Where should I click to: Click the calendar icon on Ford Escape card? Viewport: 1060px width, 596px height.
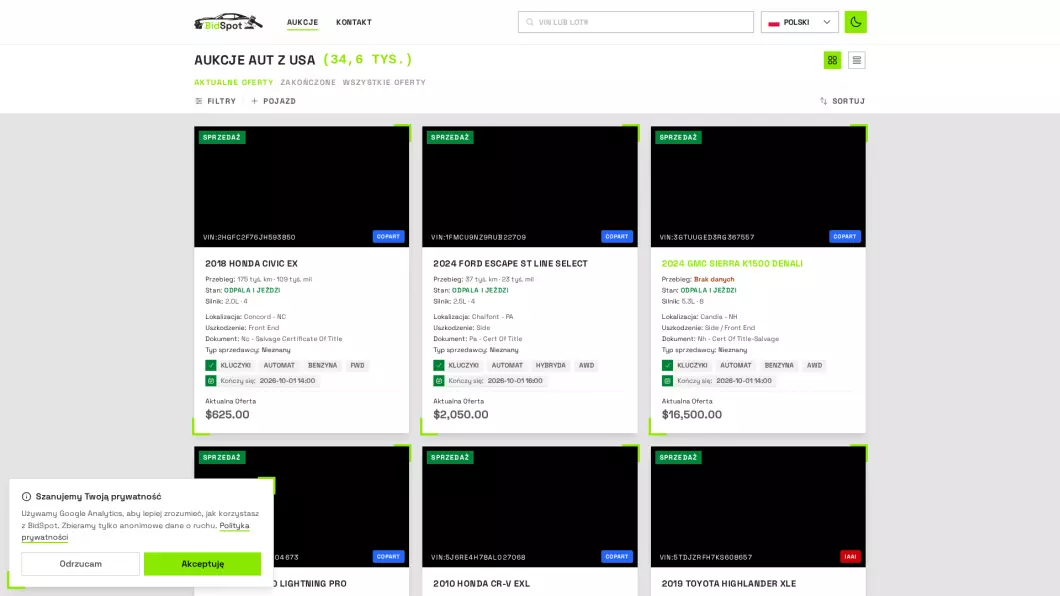[439, 380]
